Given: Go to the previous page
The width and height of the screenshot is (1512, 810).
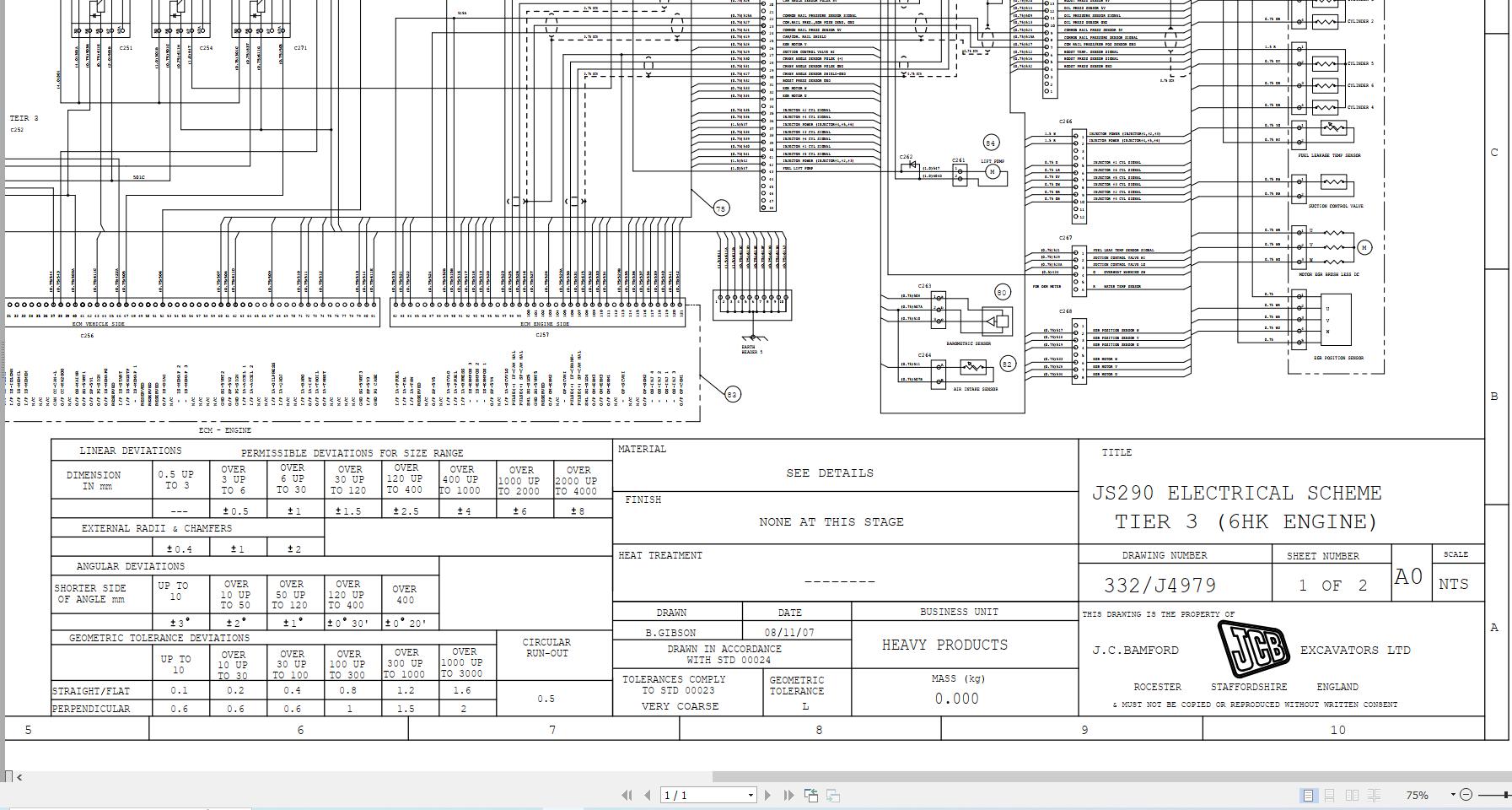Looking at the screenshot, I should click(x=647, y=794).
